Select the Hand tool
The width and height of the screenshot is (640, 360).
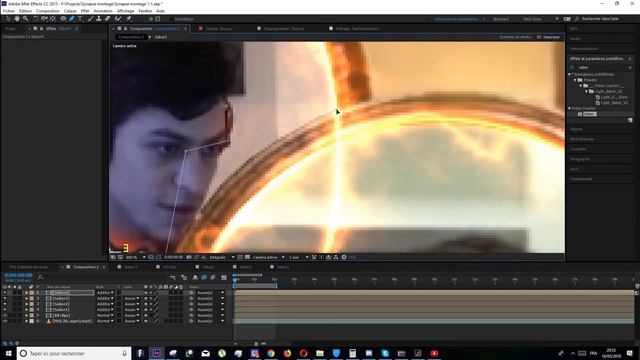tap(17, 19)
